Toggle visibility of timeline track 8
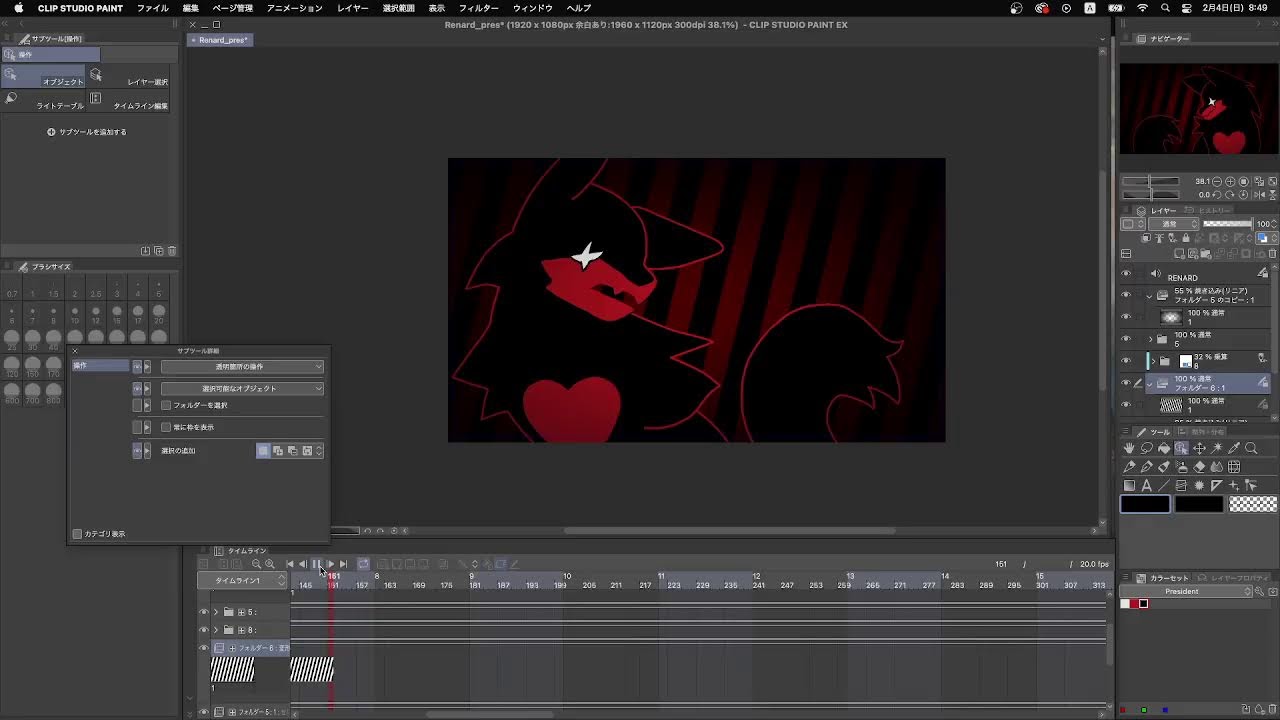The width and height of the screenshot is (1280, 720). point(204,630)
